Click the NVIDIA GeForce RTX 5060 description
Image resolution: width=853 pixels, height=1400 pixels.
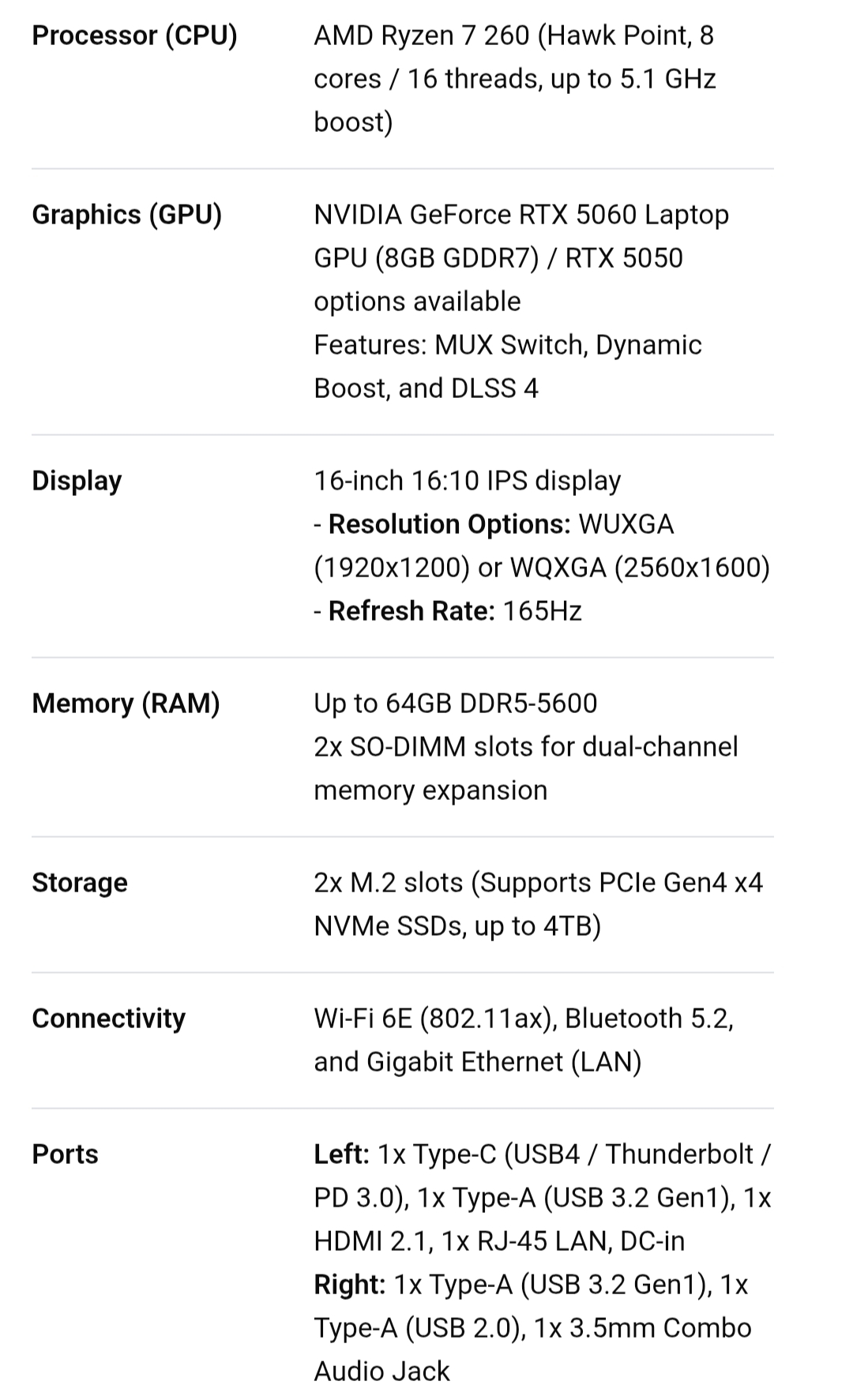521,257
